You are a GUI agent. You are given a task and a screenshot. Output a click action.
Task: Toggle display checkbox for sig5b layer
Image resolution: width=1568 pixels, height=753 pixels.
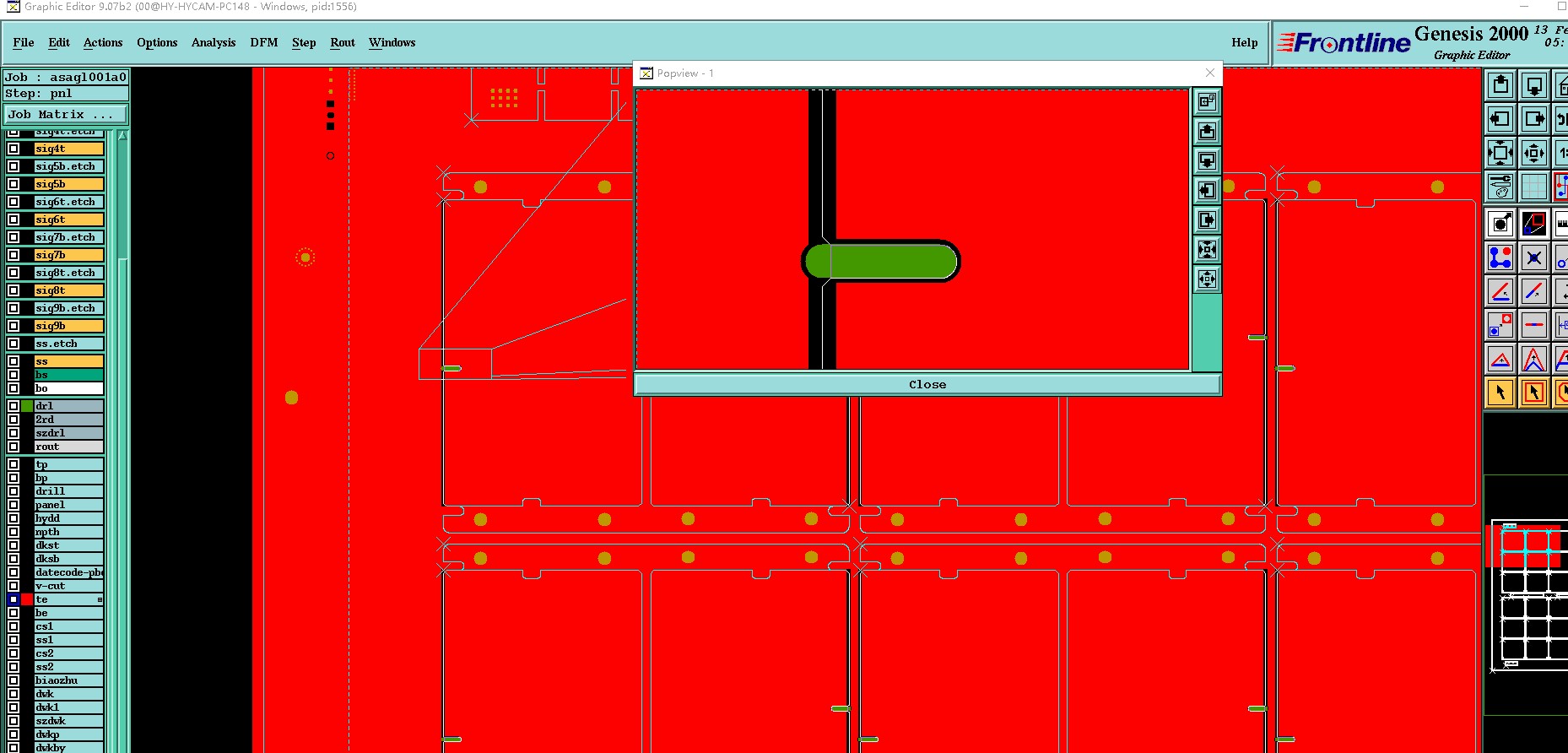[x=14, y=184]
